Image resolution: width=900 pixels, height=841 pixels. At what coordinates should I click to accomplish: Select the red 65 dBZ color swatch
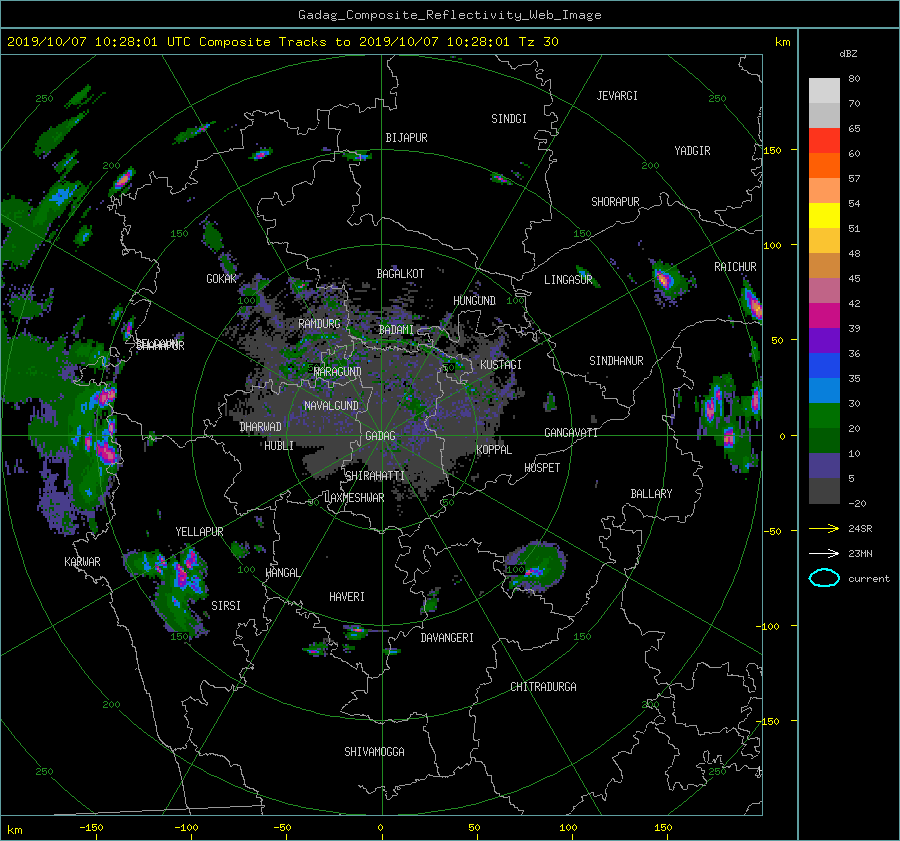tap(824, 140)
